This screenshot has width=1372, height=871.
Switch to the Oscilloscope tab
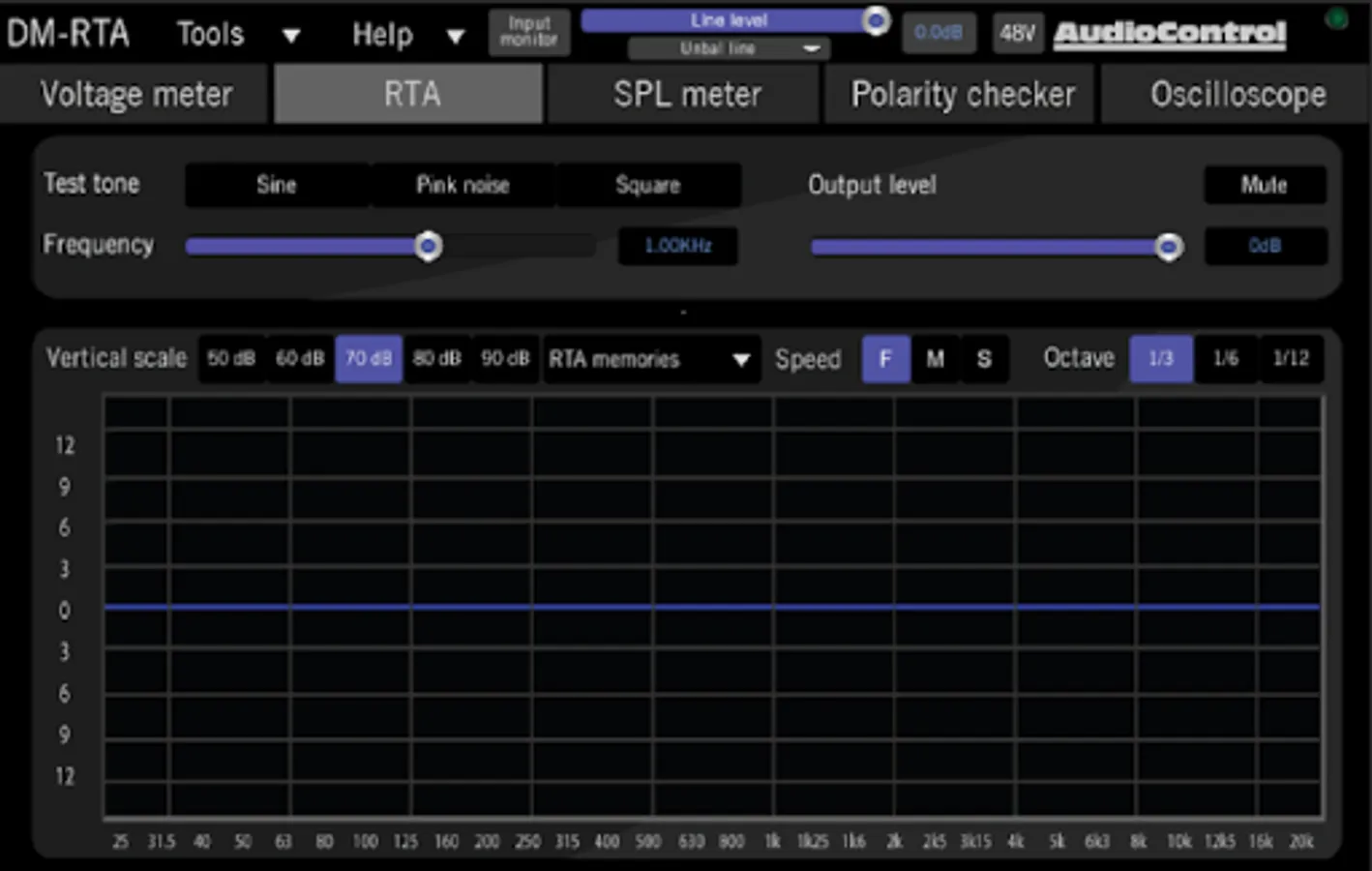tap(1237, 94)
